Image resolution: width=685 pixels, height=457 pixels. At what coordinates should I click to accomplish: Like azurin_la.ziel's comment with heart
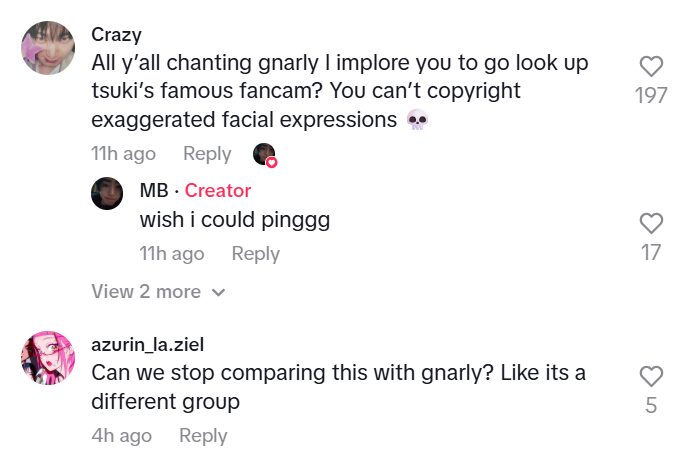point(651,377)
